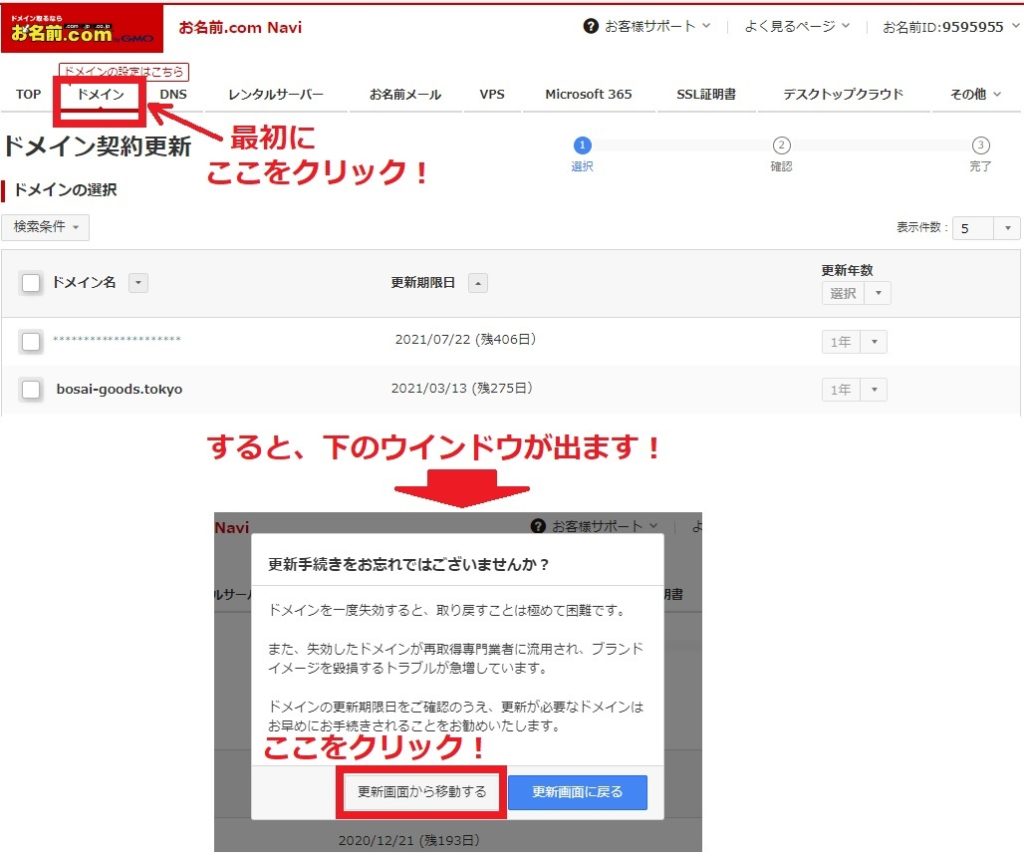Open 1年 dropdown for the 2021/07/22 row

[x=854, y=342]
